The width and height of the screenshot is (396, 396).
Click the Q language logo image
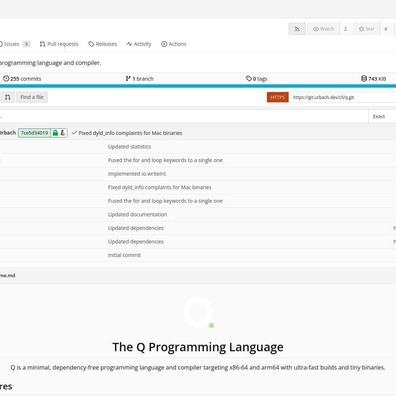tap(199, 313)
